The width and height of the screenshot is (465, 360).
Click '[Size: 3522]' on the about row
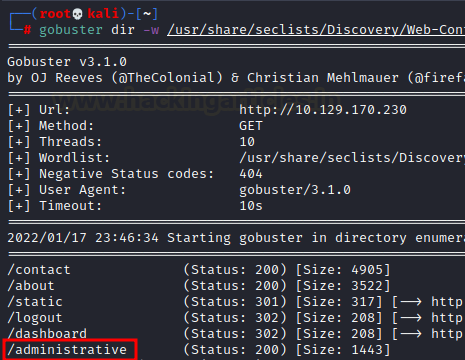pyautogui.click(x=343, y=286)
